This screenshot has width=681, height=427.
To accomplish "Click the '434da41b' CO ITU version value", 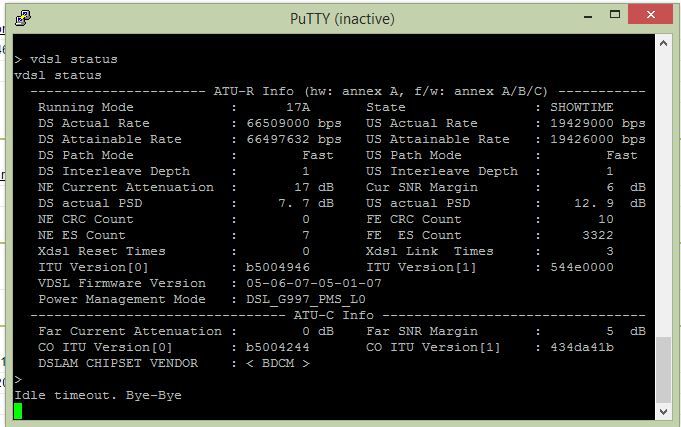I will pos(582,348).
